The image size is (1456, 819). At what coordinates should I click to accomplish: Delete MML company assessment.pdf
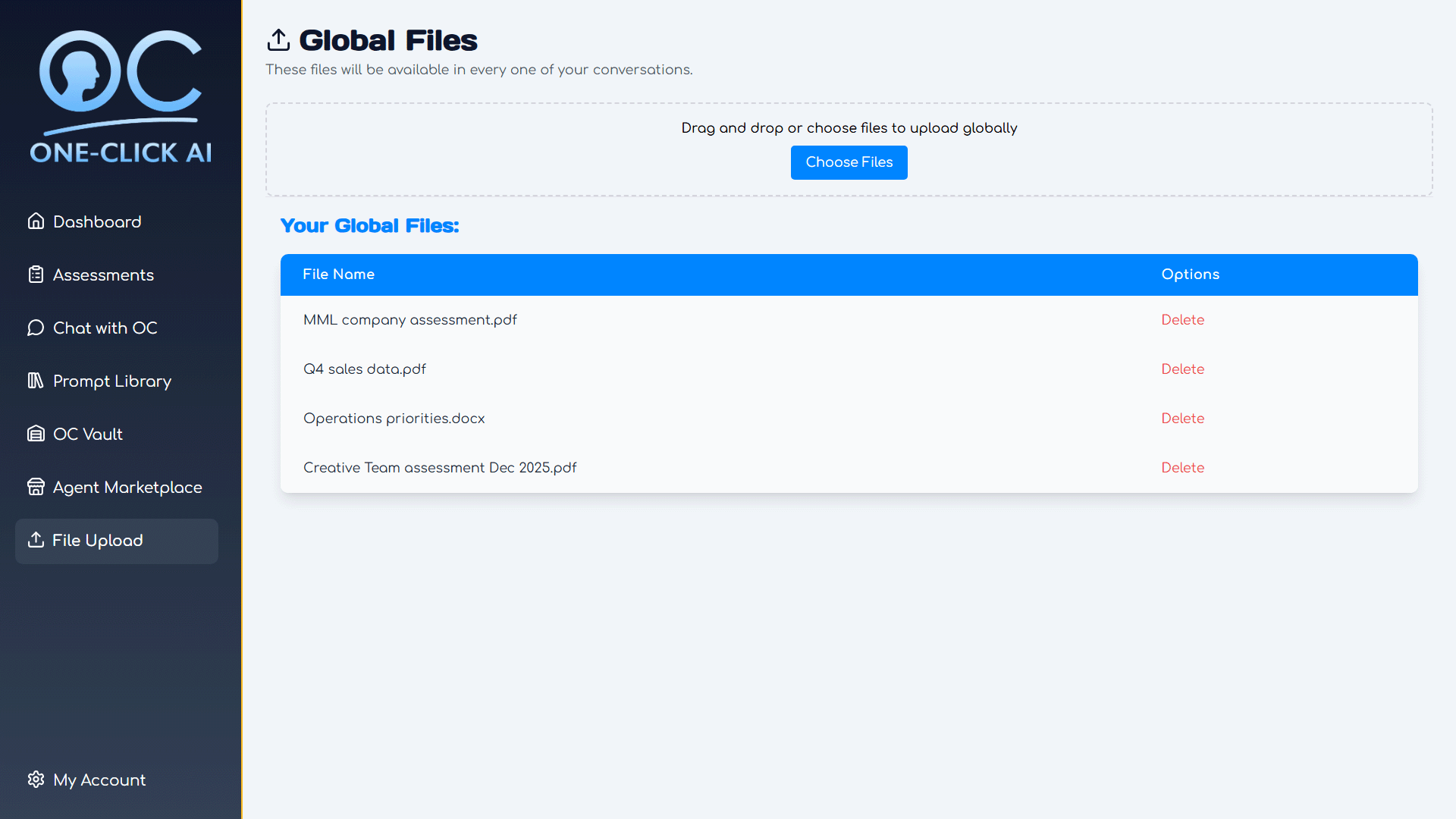tap(1182, 320)
